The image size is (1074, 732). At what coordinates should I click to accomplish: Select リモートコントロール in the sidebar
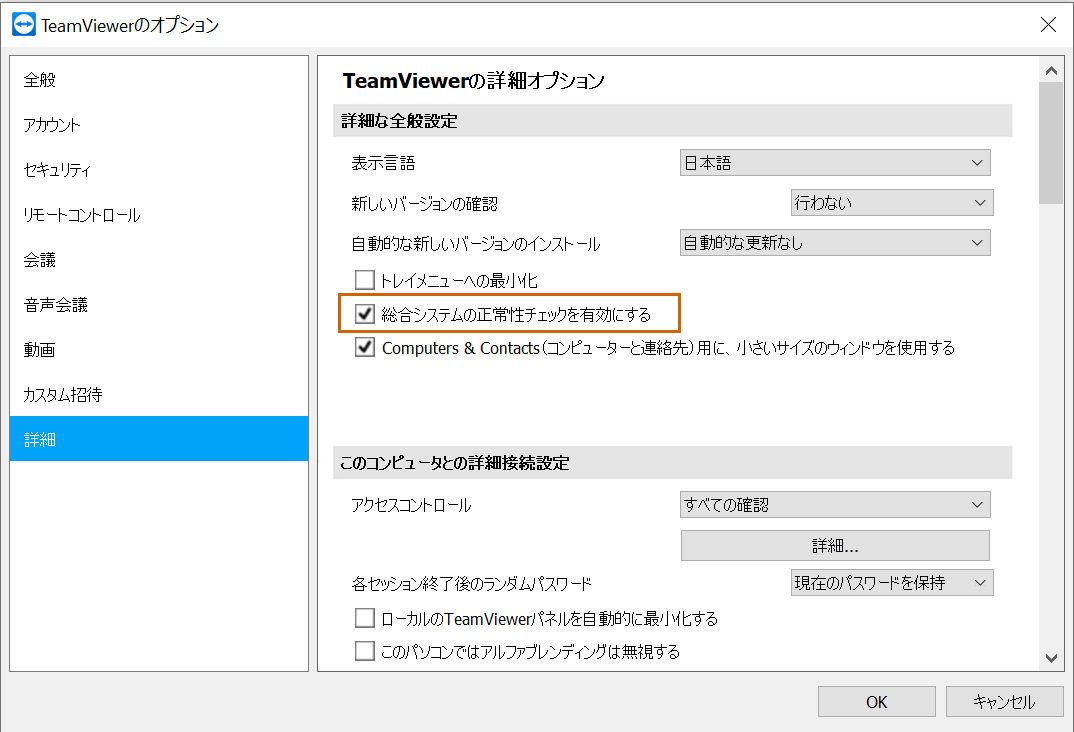pyautogui.click(x=159, y=214)
